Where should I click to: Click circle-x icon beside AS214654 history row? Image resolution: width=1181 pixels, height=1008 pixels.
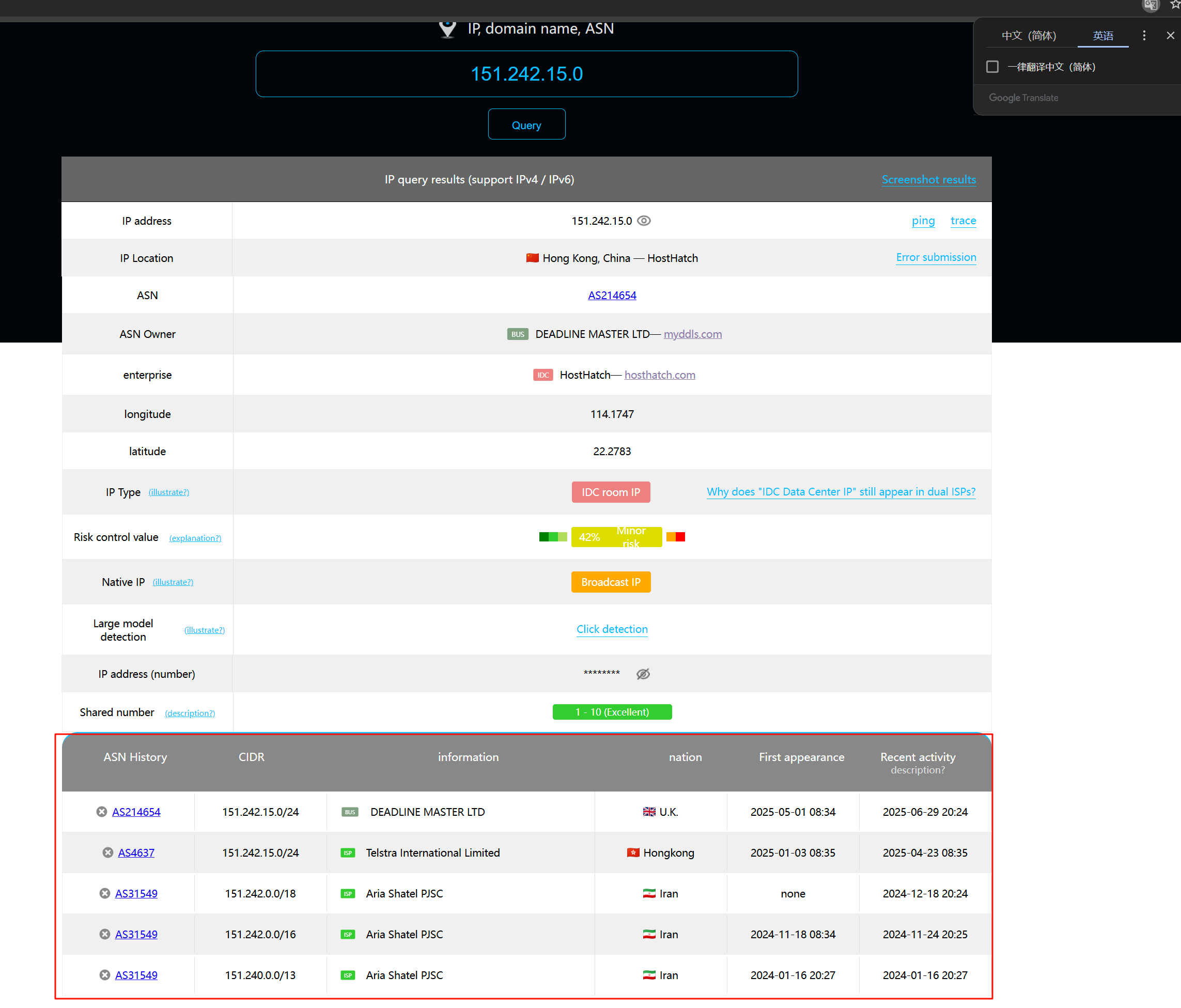[x=101, y=811]
